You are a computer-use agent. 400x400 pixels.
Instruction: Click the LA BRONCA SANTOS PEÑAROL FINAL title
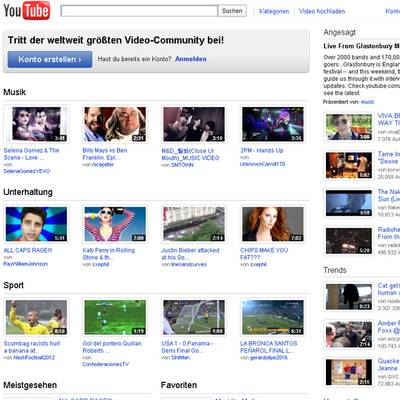pos(269,347)
